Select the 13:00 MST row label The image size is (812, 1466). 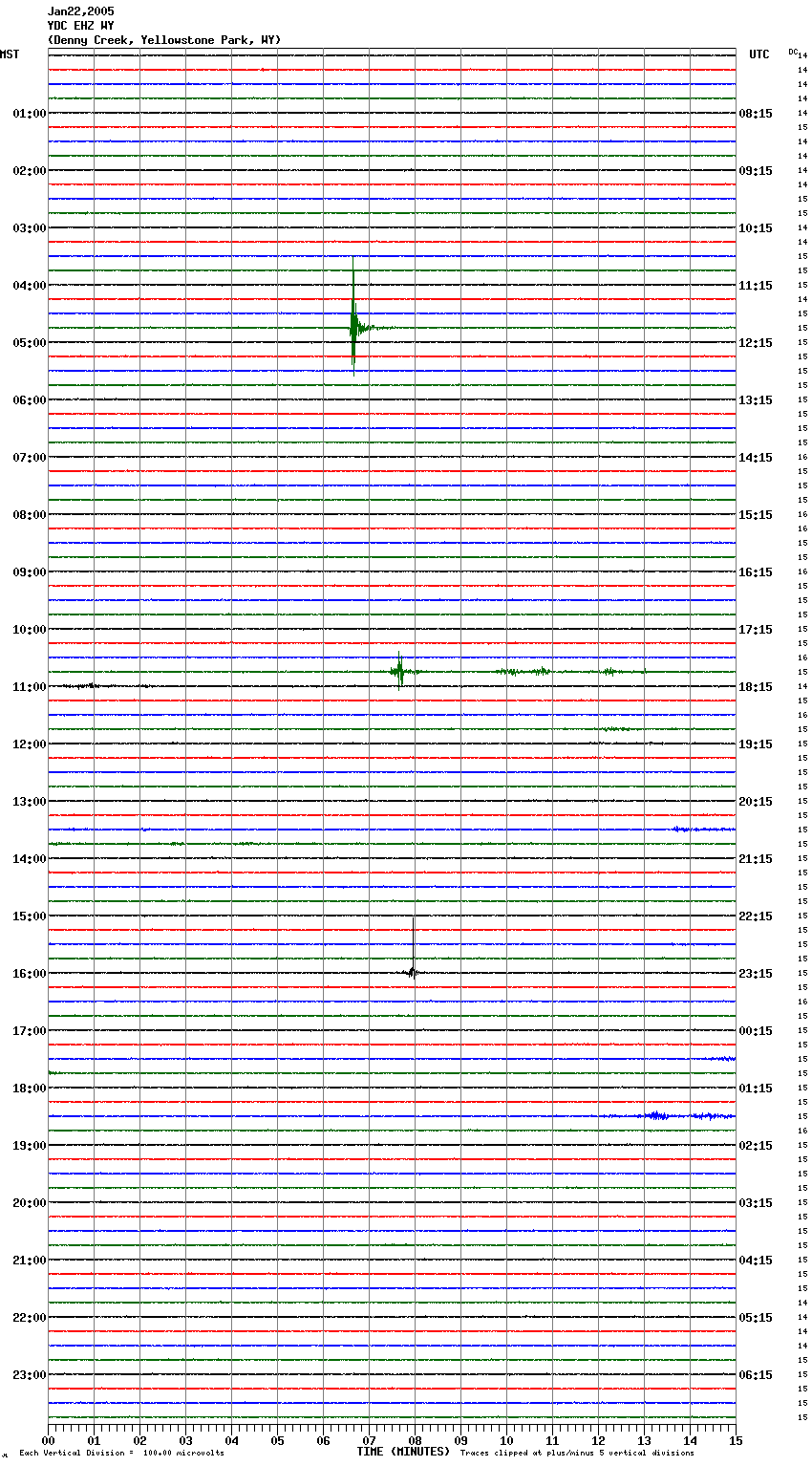30,802
